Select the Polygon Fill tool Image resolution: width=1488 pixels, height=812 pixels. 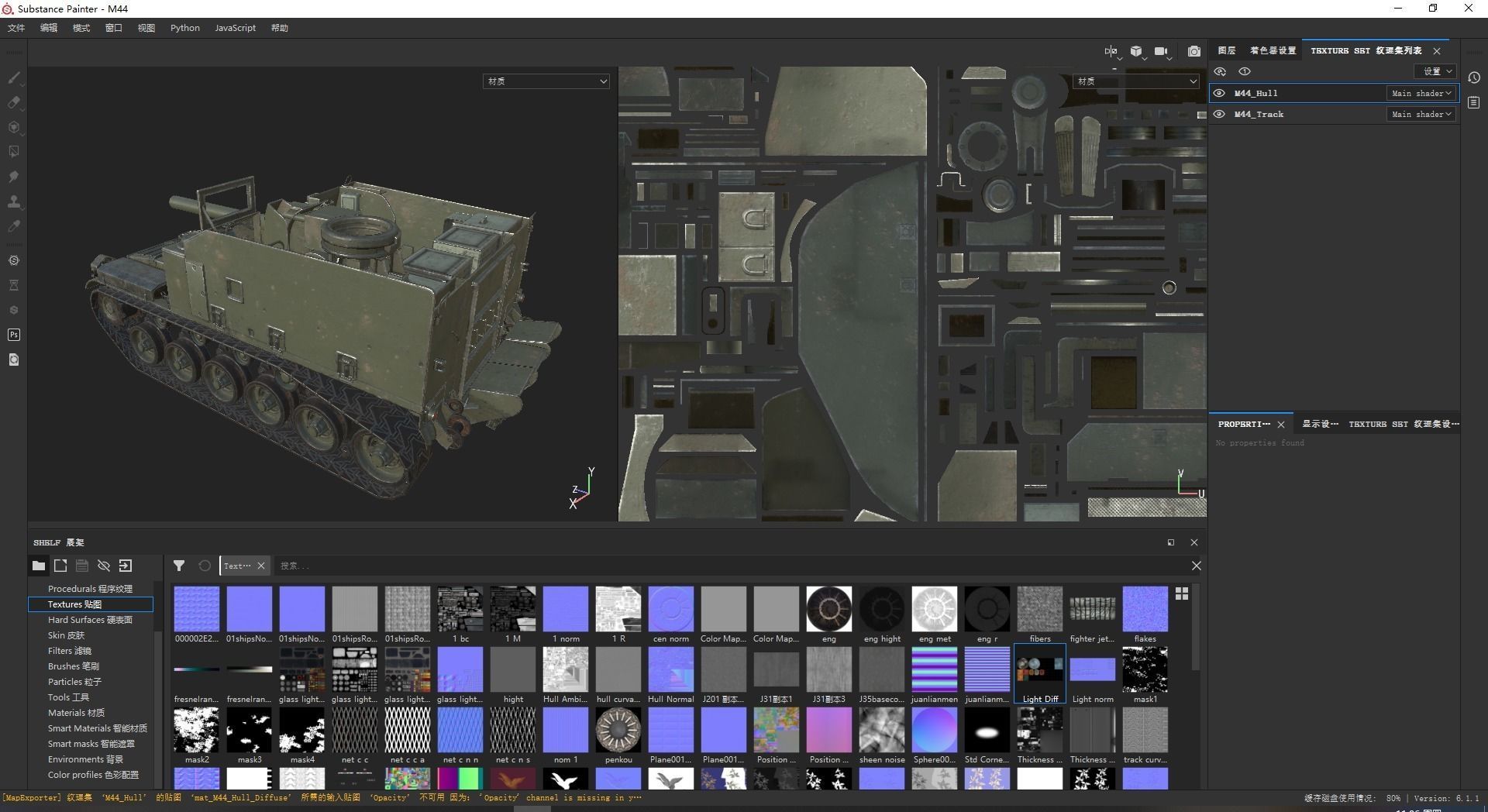click(14, 152)
